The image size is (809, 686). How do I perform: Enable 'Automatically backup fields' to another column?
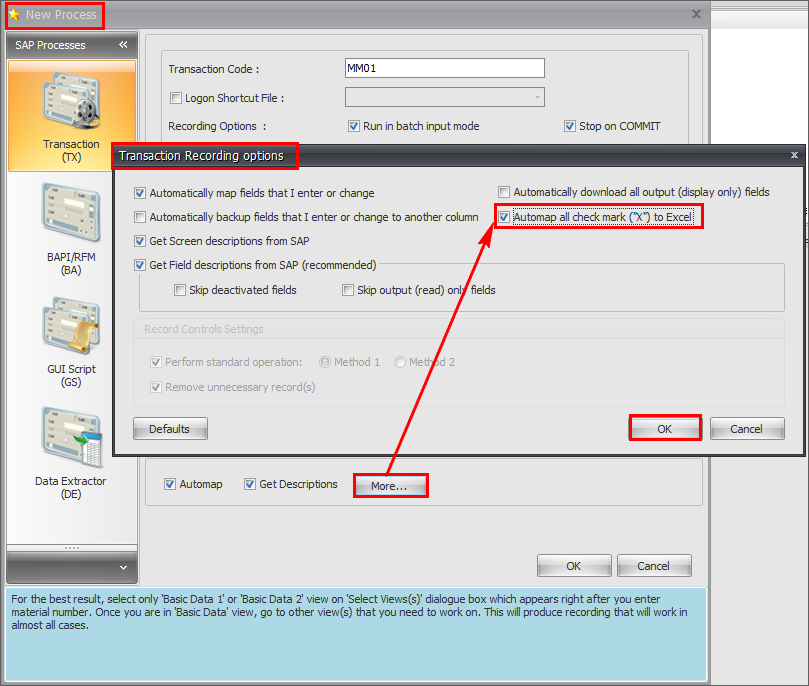[140, 217]
